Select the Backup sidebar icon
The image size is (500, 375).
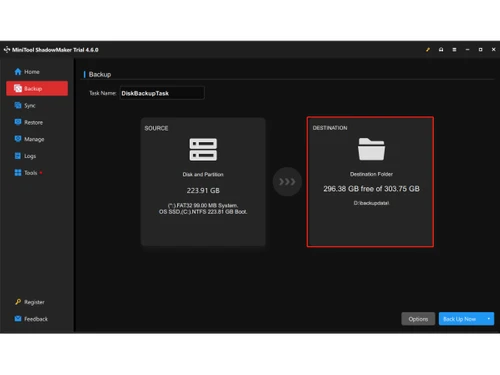click(18, 88)
